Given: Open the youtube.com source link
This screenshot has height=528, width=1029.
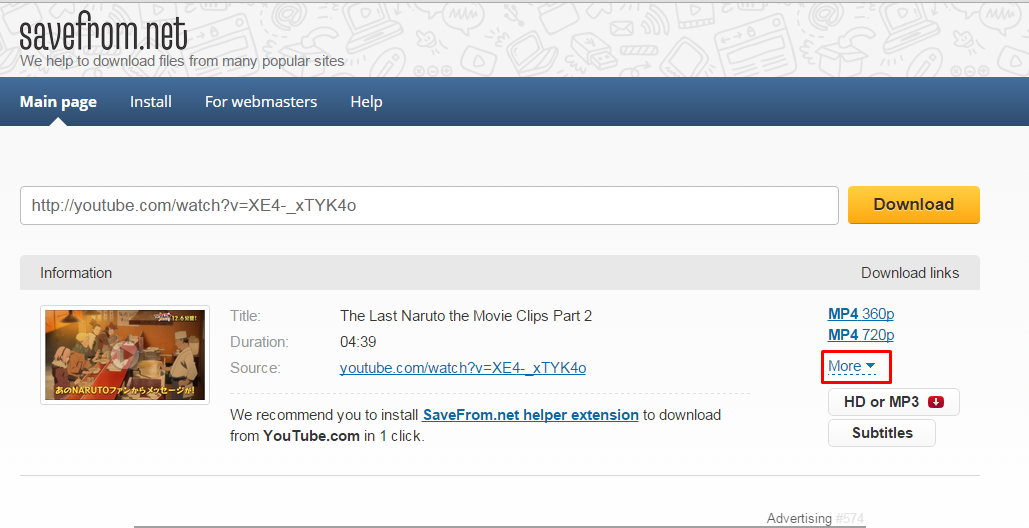Looking at the screenshot, I should tap(463, 368).
